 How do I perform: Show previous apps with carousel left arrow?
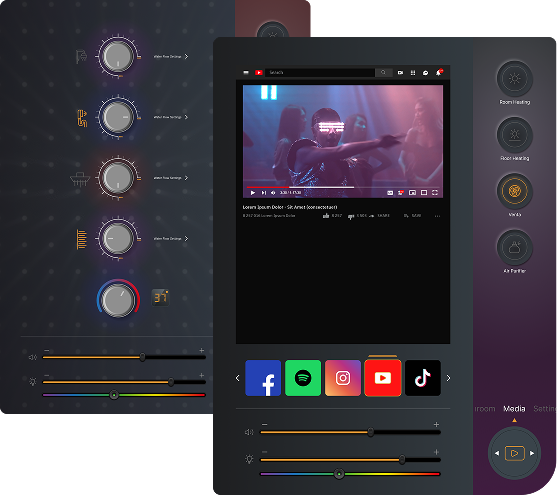(x=238, y=378)
